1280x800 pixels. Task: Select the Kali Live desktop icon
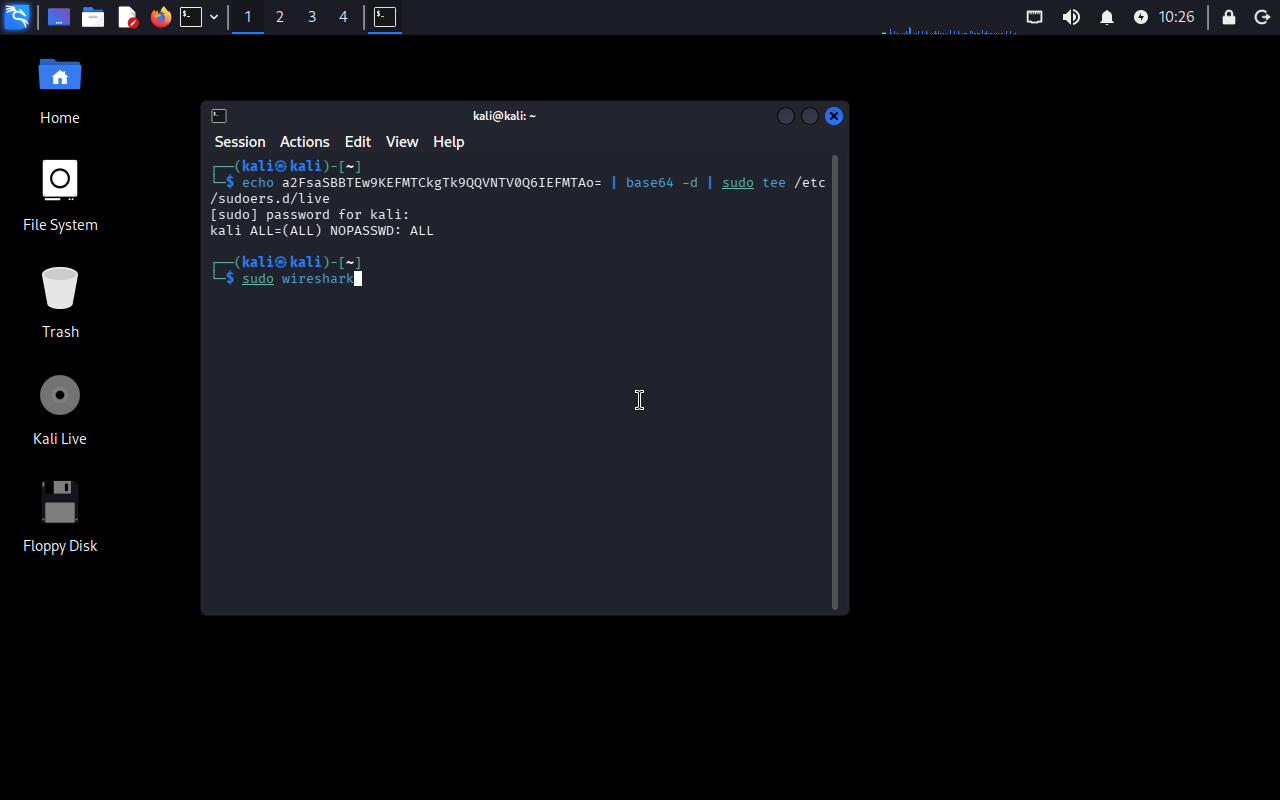pos(60,396)
